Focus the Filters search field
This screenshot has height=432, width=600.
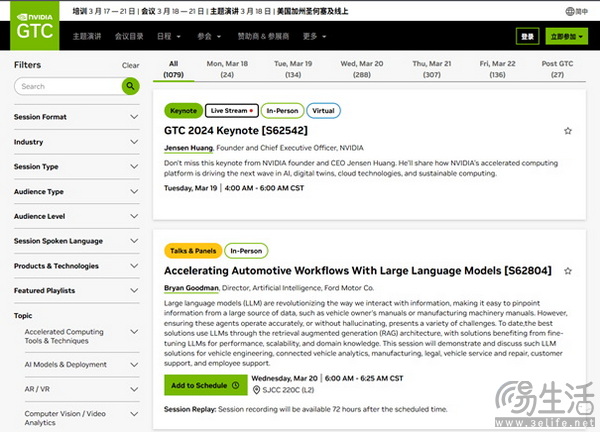click(x=68, y=86)
